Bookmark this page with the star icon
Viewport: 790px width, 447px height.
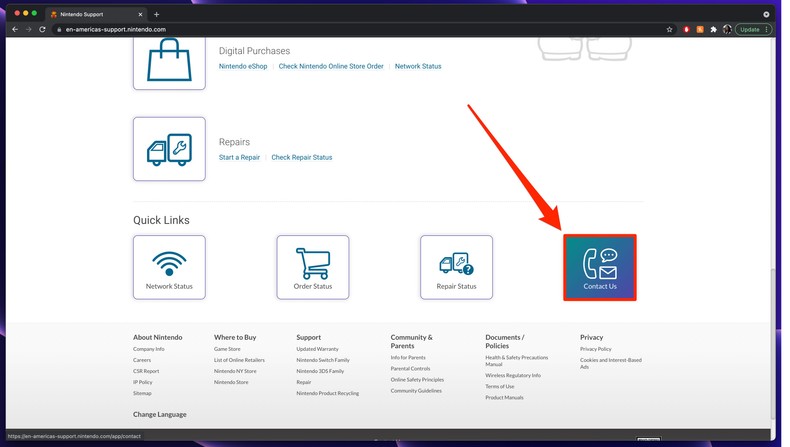[x=669, y=29]
